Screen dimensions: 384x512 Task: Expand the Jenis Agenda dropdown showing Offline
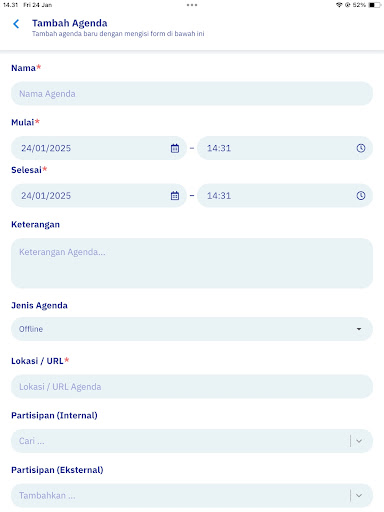point(192,329)
